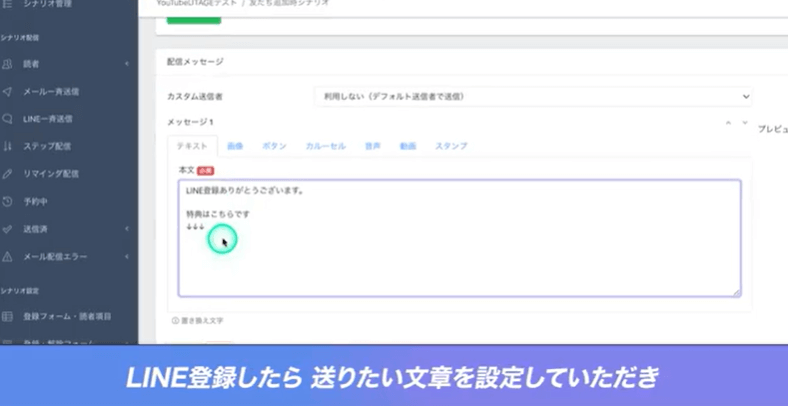
Task: Click the 読者 (readers) sidebar icon
Action: 8,64
